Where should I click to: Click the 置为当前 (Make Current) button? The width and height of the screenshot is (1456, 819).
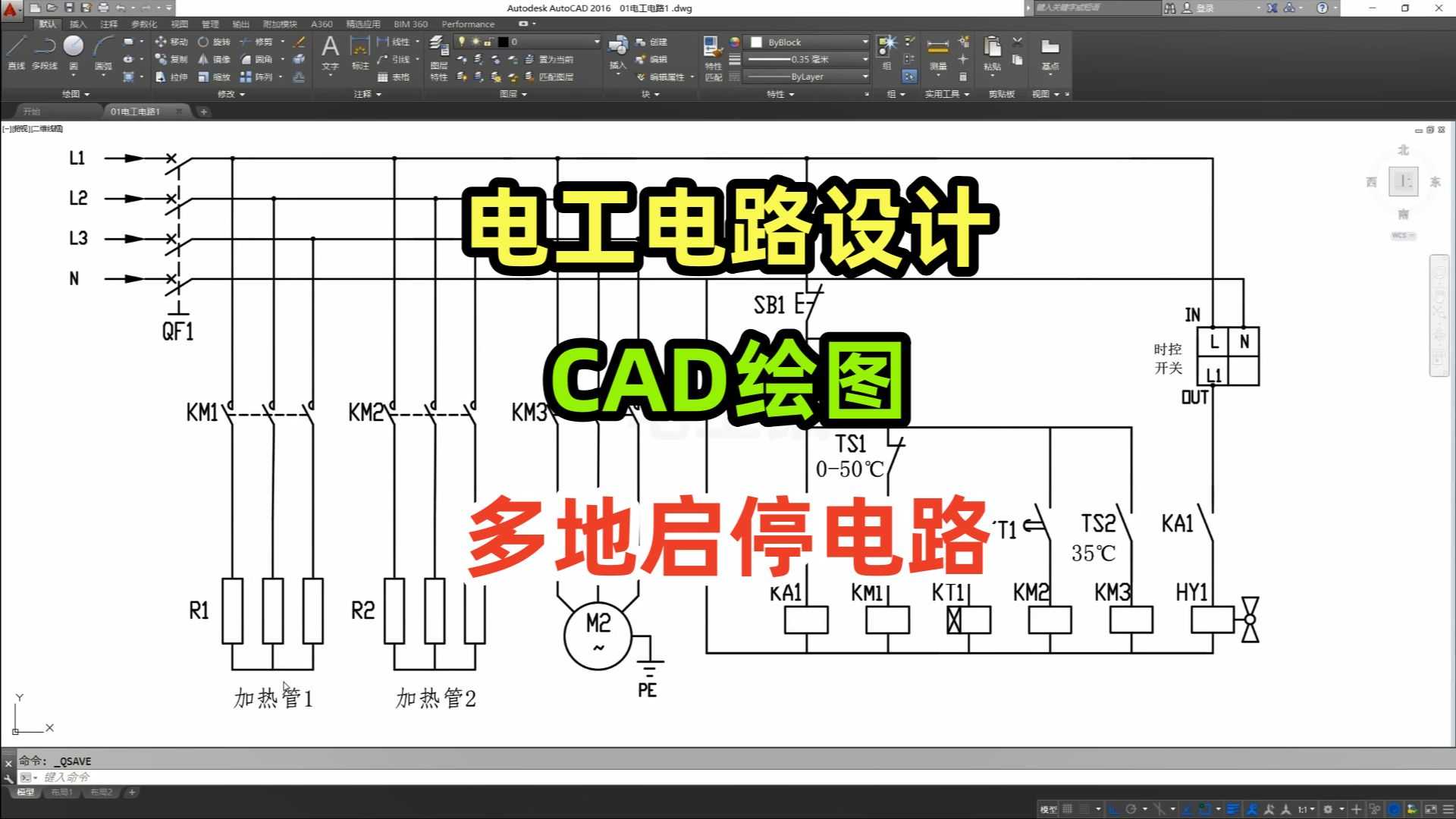549,59
